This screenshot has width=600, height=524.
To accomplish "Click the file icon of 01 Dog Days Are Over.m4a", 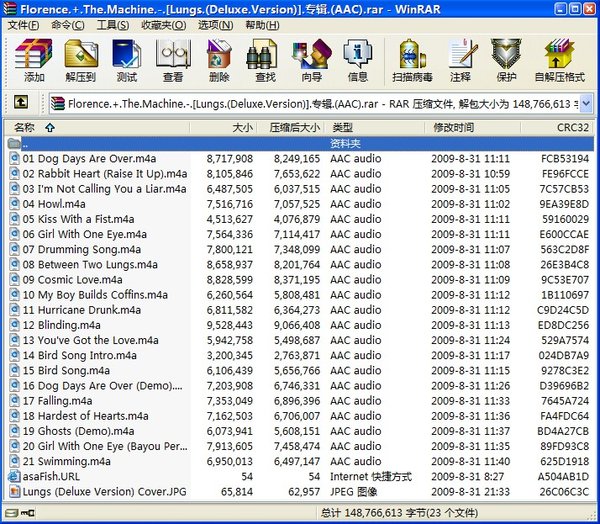I will 14,158.
